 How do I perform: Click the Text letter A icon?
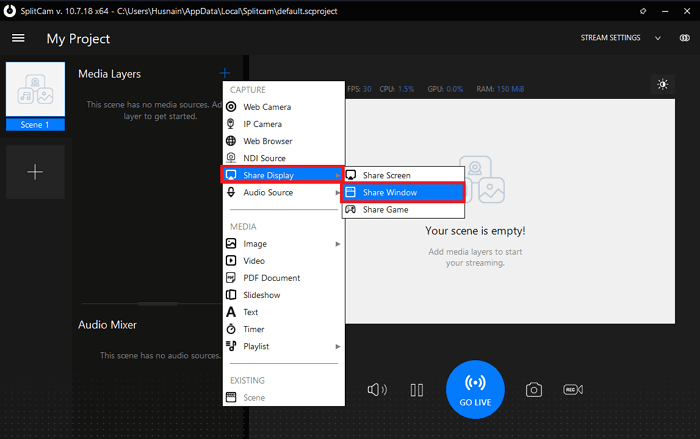[x=231, y=312]
